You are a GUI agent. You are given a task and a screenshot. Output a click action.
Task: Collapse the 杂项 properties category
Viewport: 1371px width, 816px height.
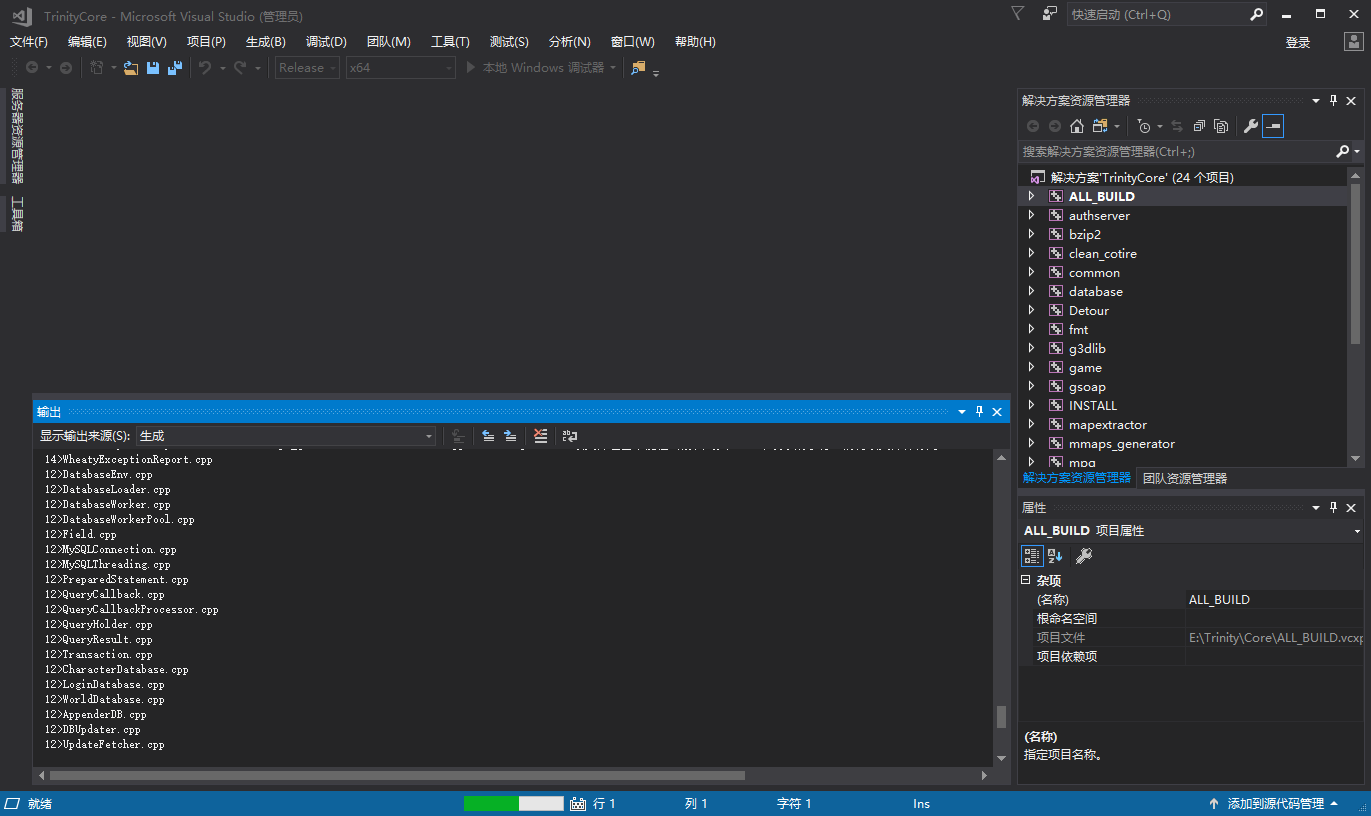point(1025,580)
